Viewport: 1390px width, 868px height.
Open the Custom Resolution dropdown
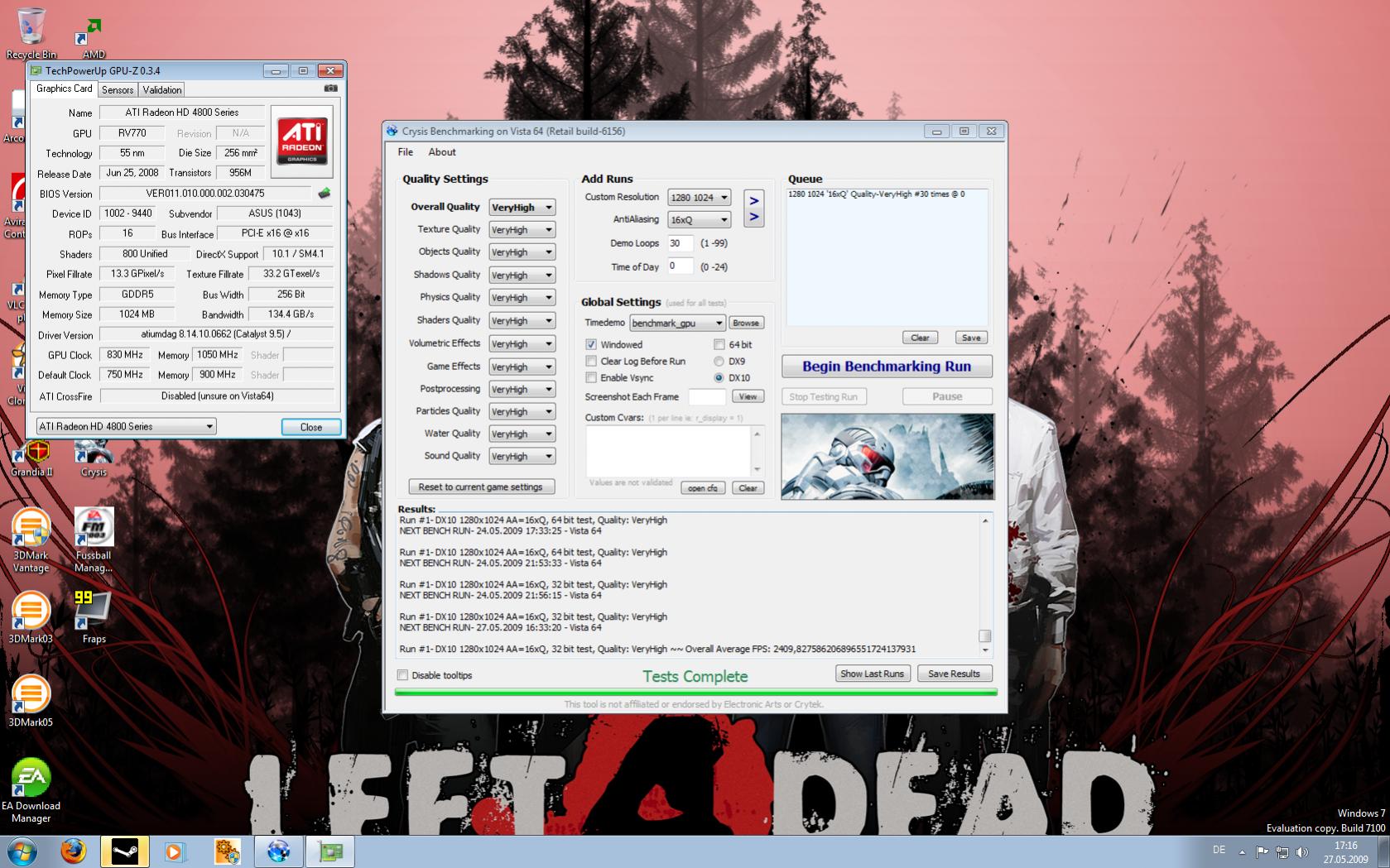[699, 198]
